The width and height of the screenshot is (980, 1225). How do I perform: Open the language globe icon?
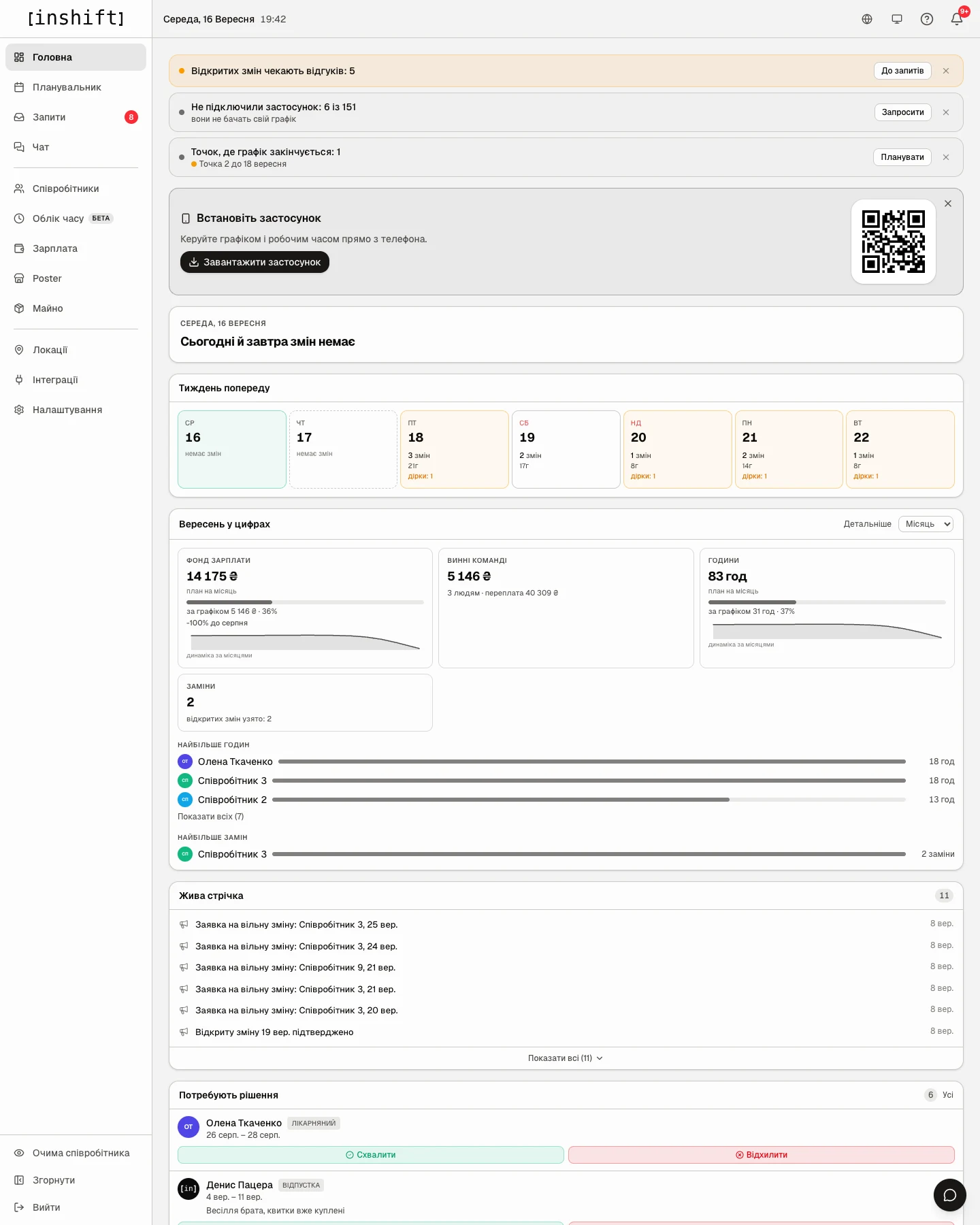point(867,19)
